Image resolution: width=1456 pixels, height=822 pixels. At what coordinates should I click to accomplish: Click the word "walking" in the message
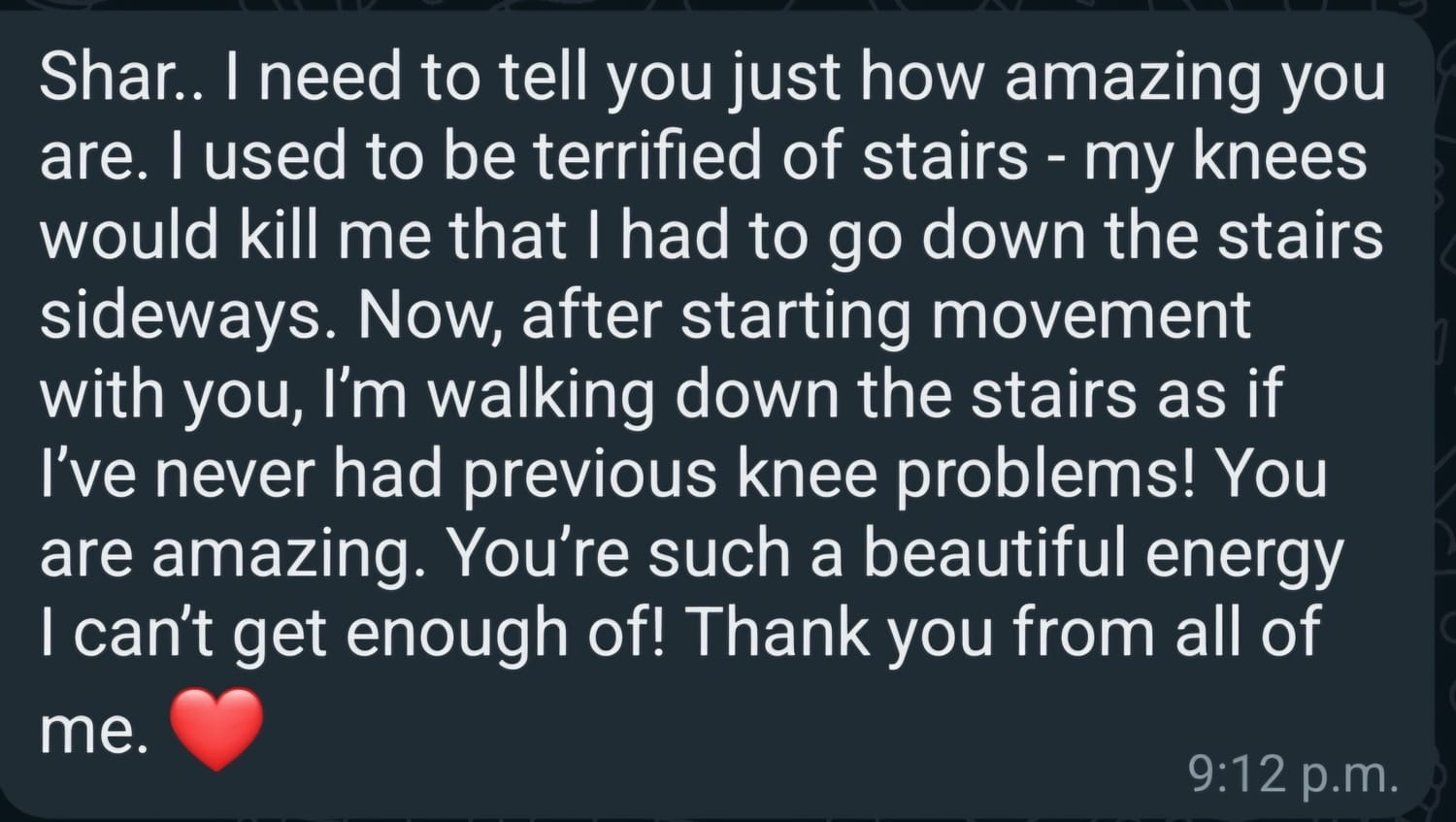[541, 396]
